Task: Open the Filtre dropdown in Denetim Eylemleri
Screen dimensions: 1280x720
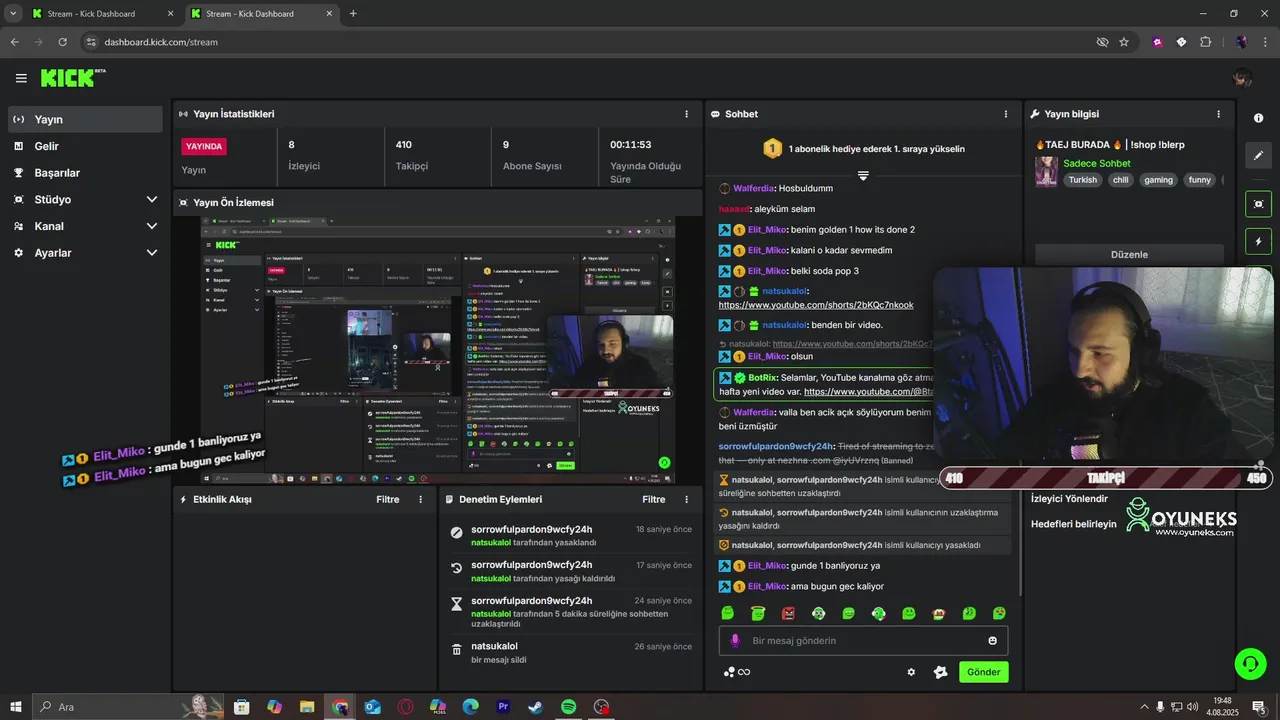Action: [653, 499]
